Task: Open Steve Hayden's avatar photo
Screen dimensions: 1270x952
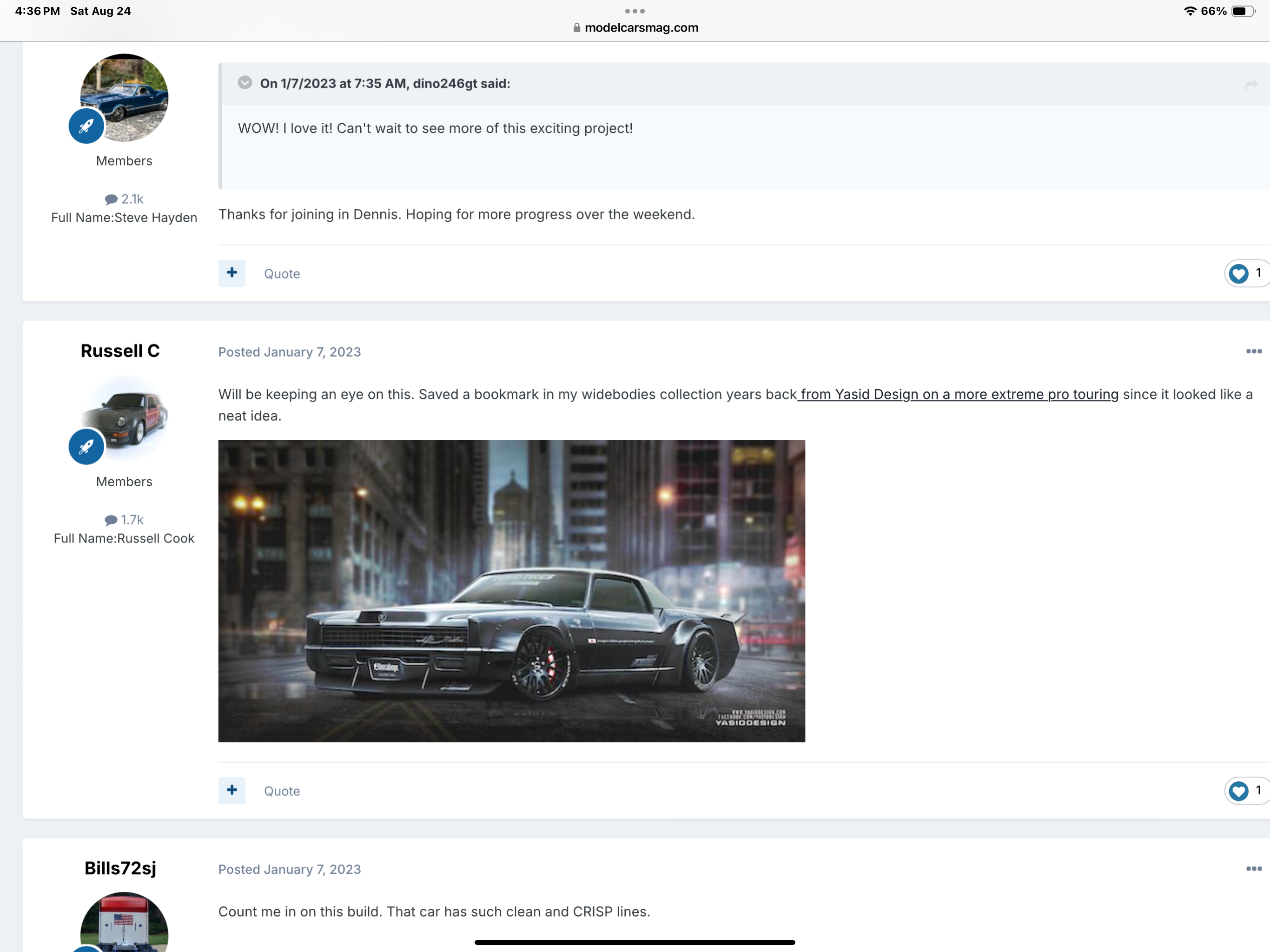Action: tap(124, 98)
